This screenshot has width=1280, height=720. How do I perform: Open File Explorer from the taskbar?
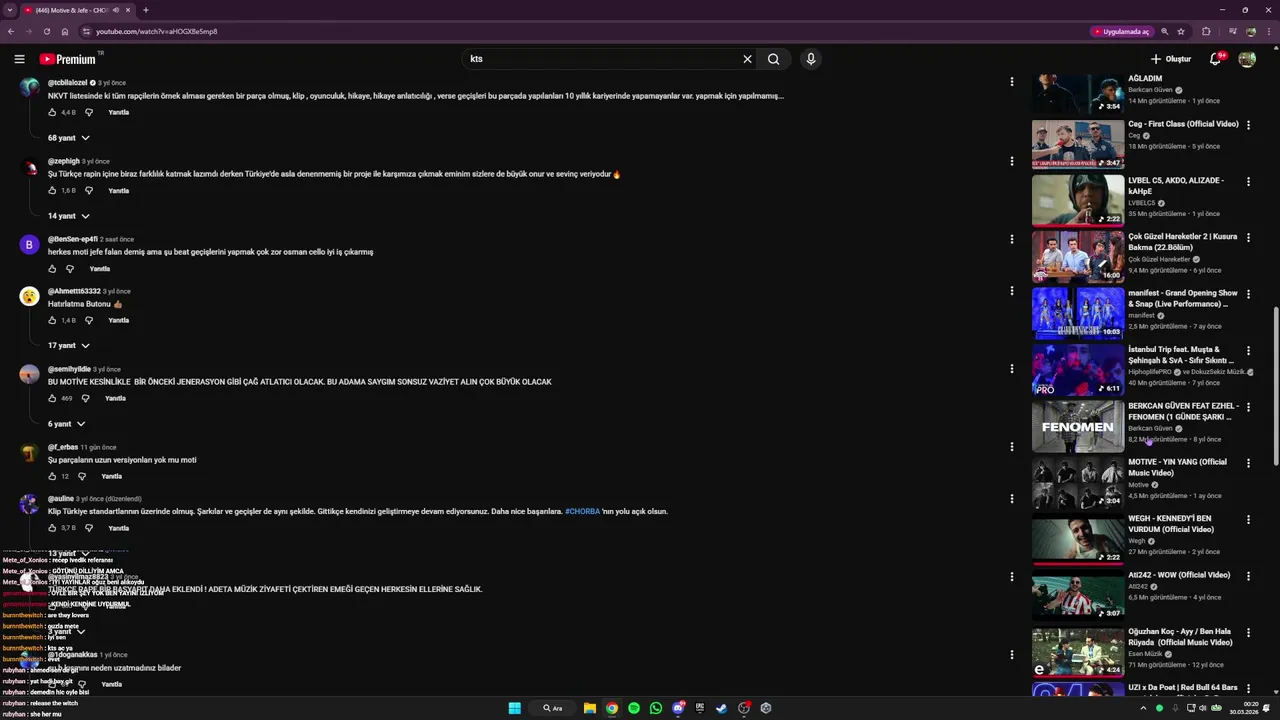click(590, 708)
